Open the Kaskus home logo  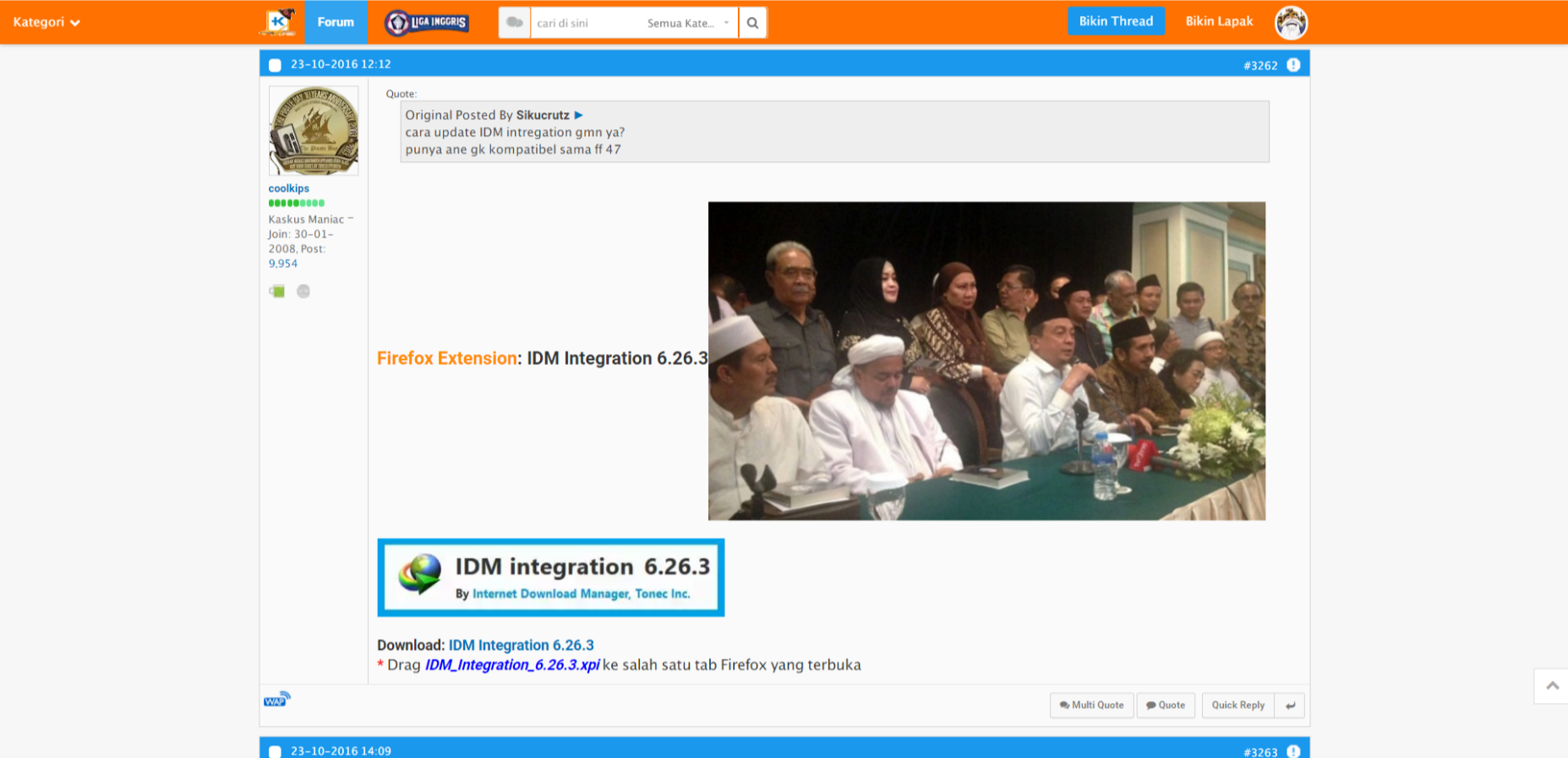coord(277,22)
